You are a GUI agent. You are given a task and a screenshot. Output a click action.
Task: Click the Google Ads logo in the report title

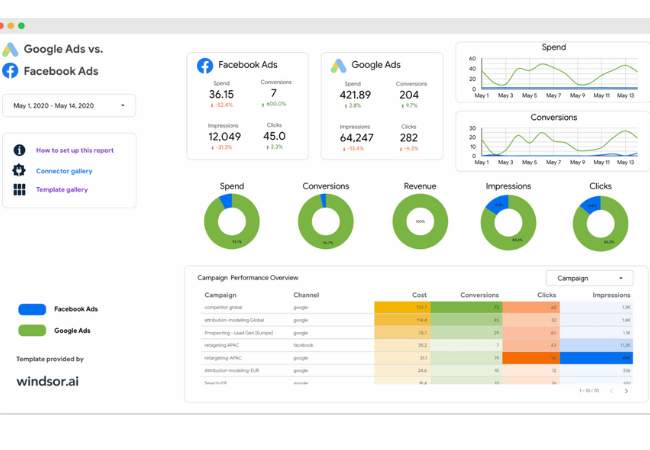11,49
